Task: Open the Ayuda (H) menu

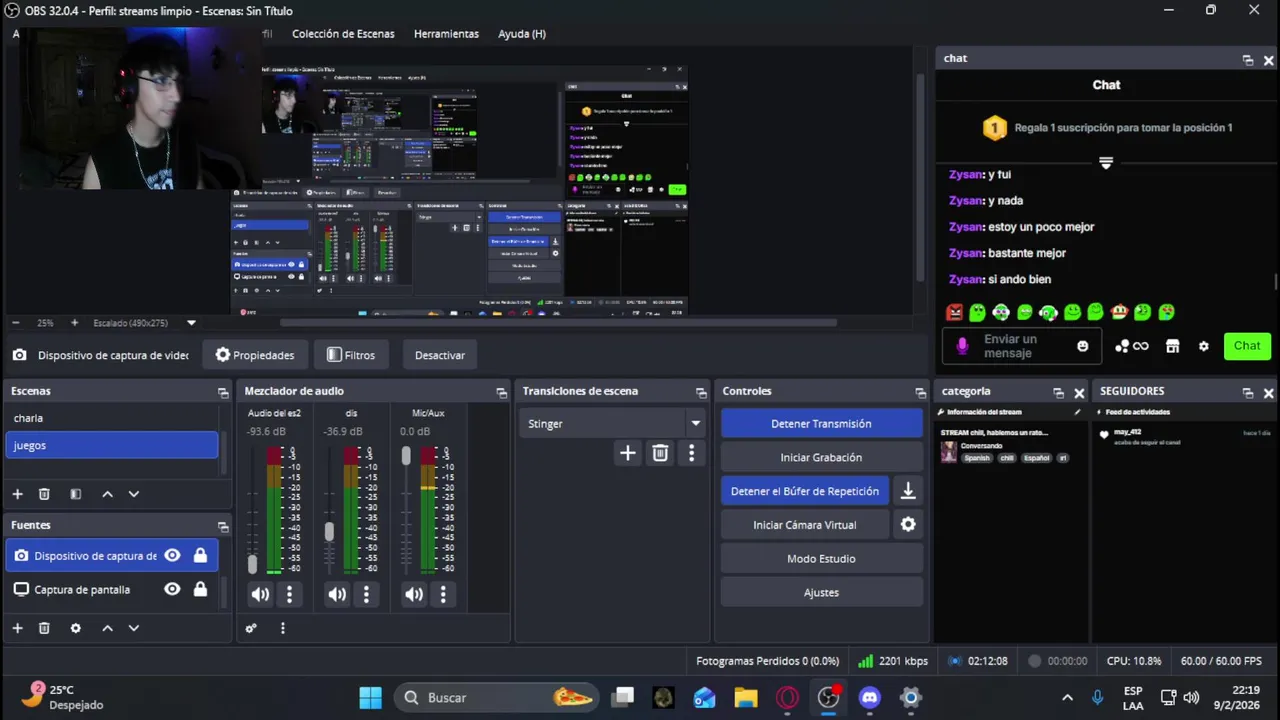Action: (522, 34)
